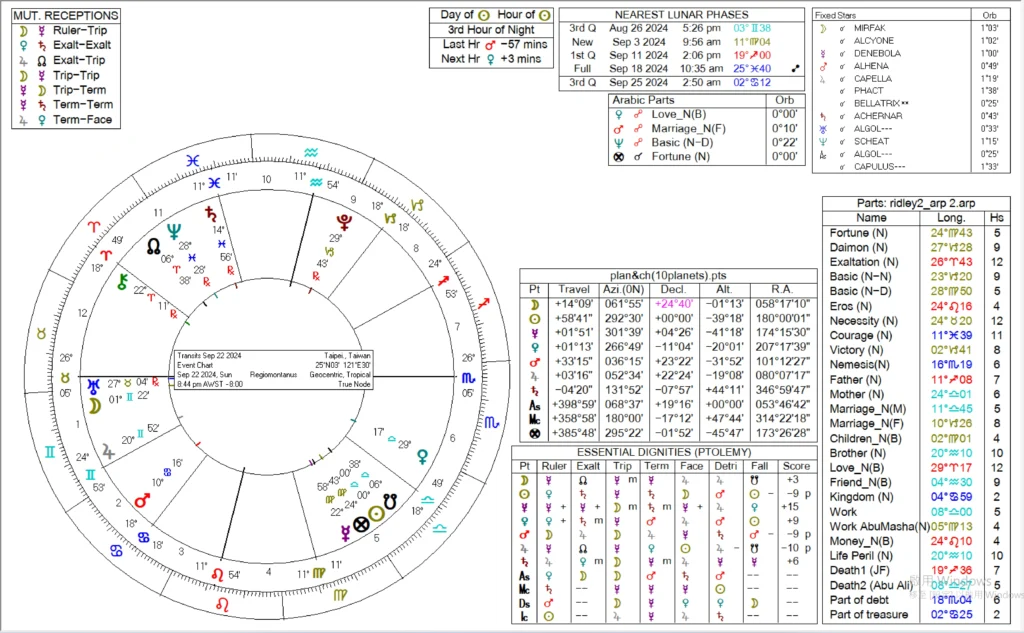Select the Venus symbol inside the chart wheel
Image resolution: width=1024 pixels, height=633 pixels.
point(423,455)
